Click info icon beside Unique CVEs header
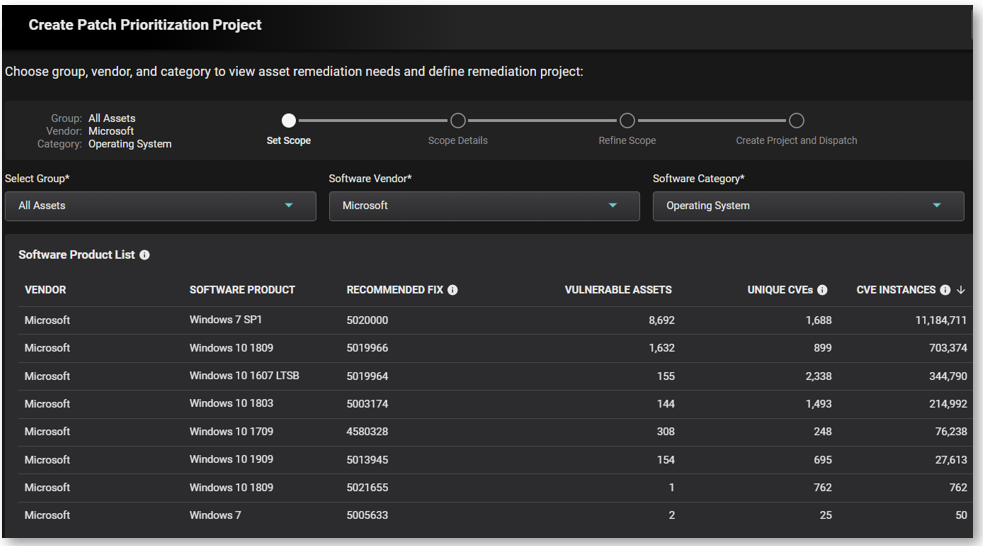This screenshot has width=983, height=546. pyautogui.click(x=823, y=290)
